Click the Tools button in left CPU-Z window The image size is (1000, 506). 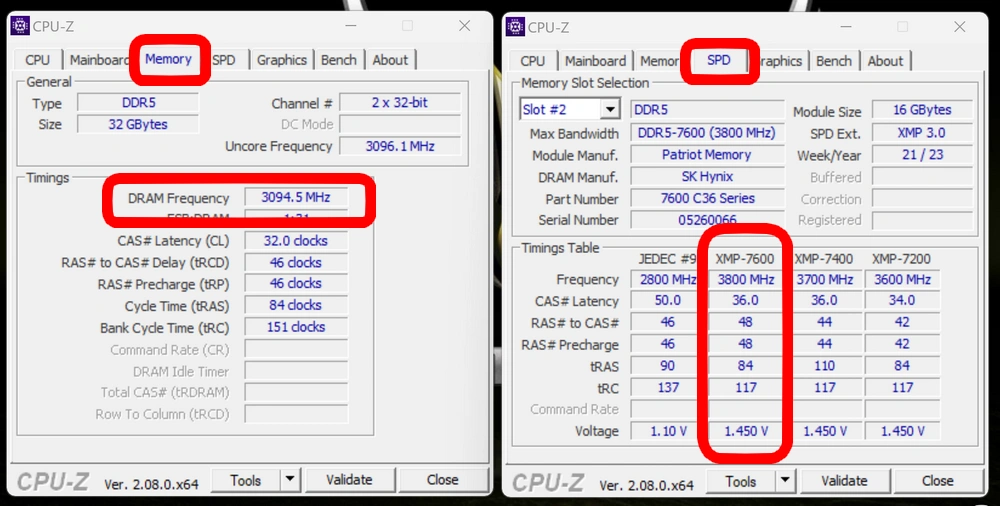tap(246, 480)
